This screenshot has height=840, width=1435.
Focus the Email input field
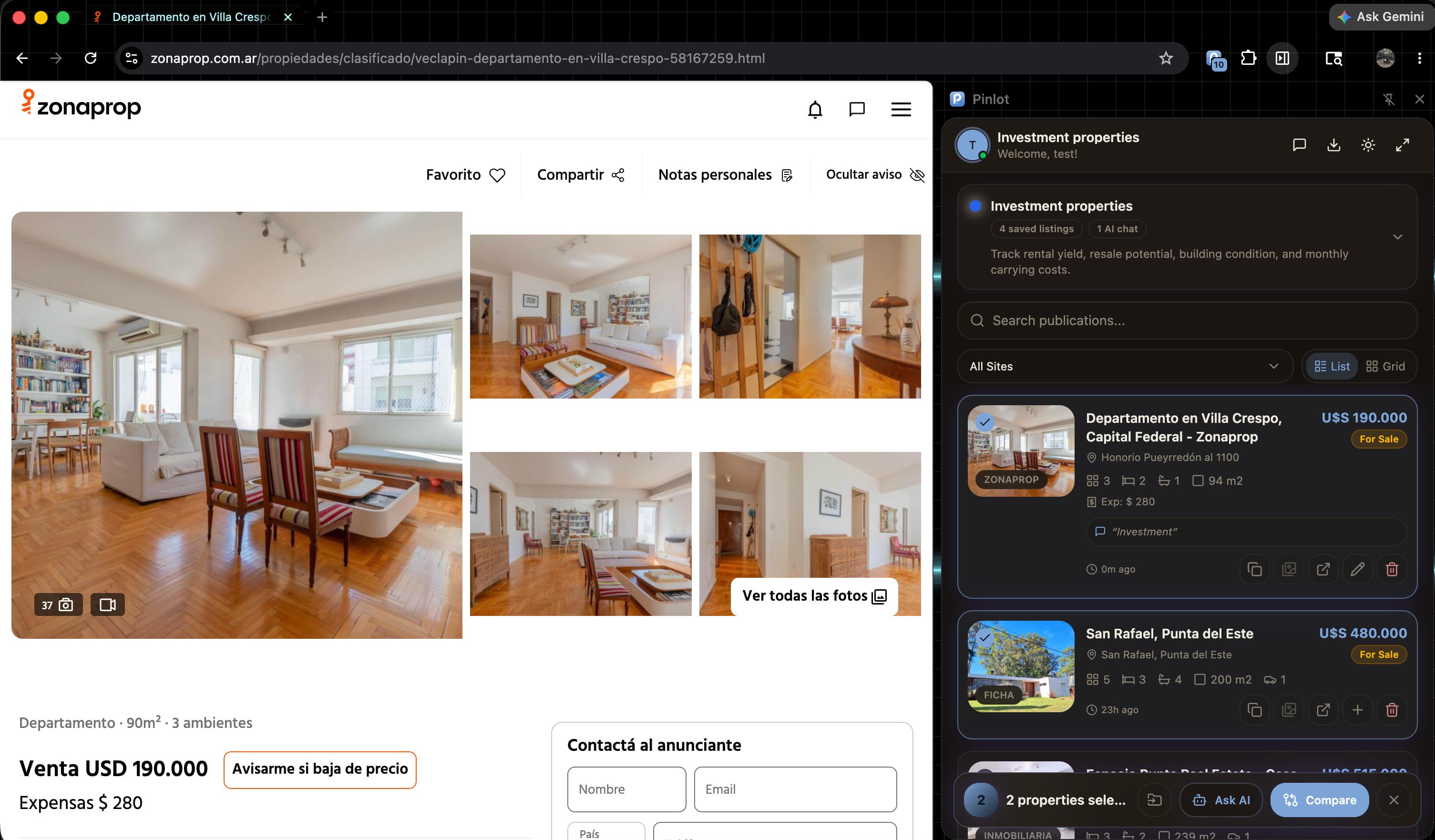click(795, 789)
